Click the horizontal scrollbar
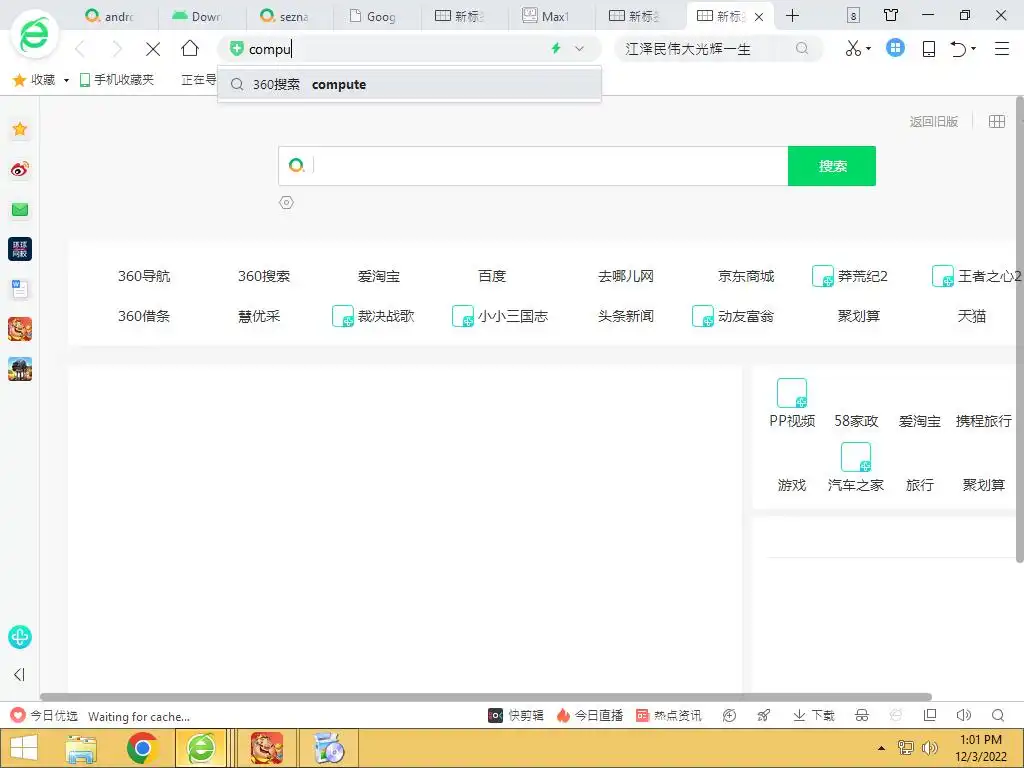Screen dimensions: 1024x768 (486, 697)
